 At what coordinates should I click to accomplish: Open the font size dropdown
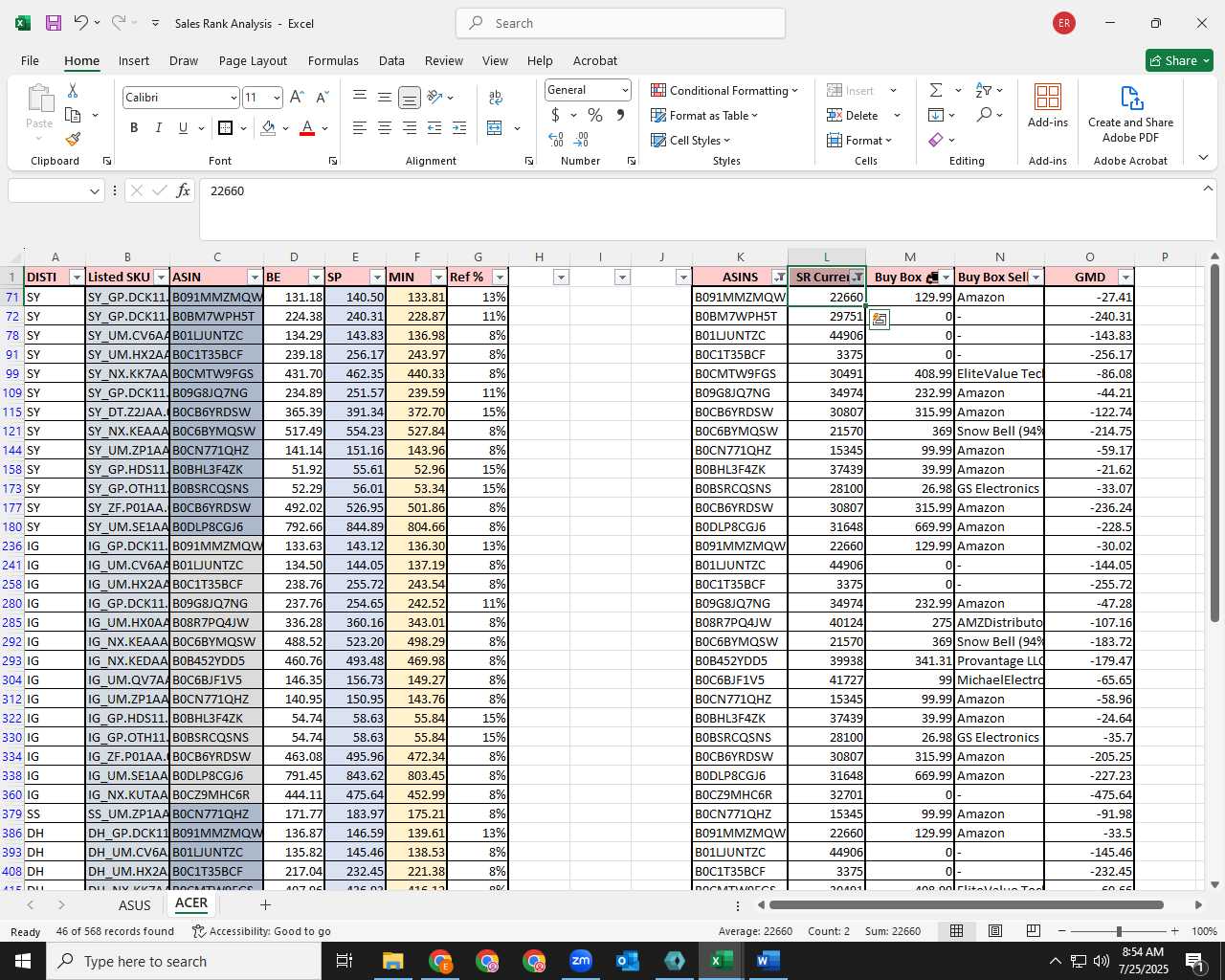(277, 98)
